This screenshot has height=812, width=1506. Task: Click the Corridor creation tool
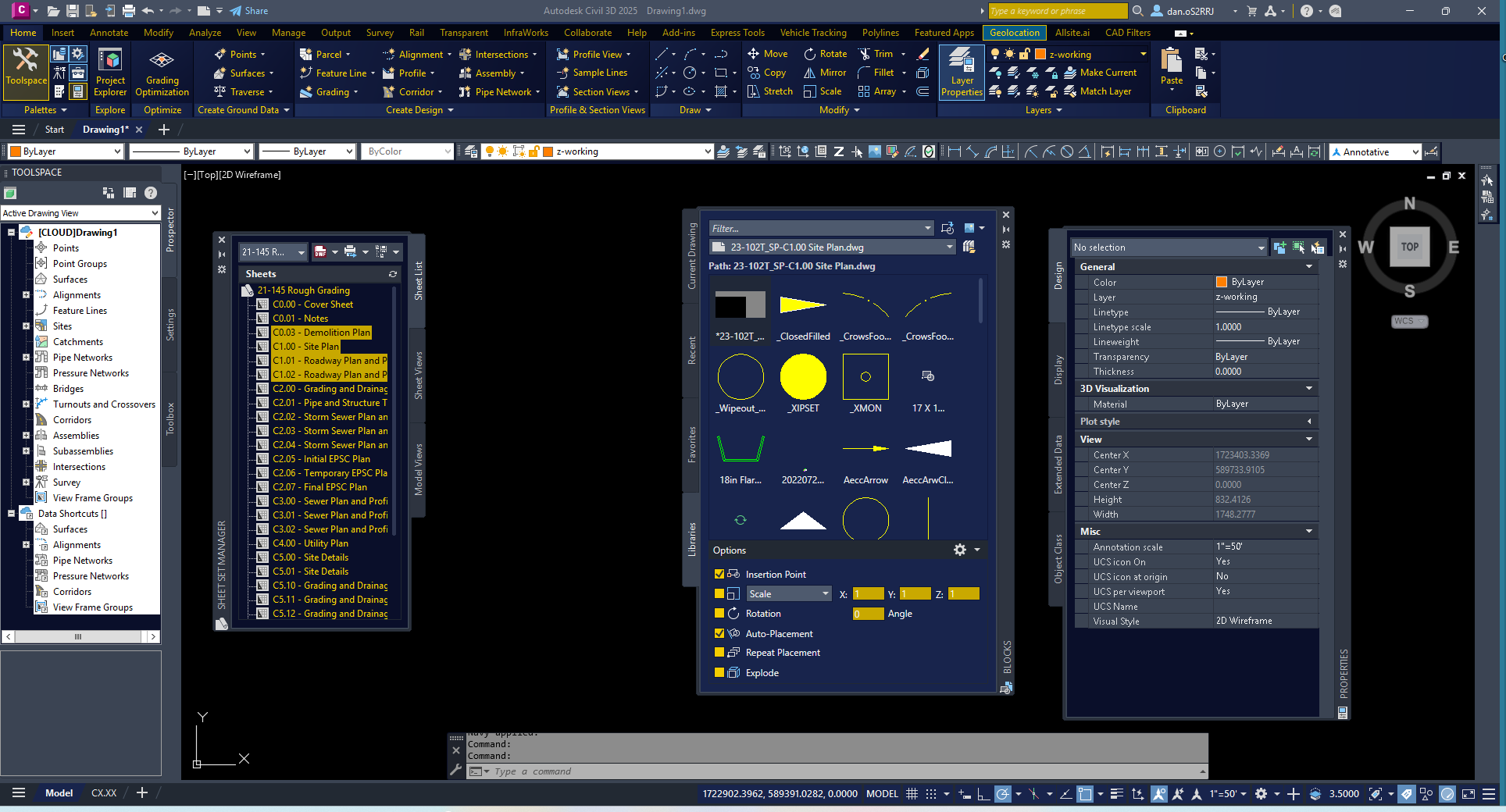408,91
